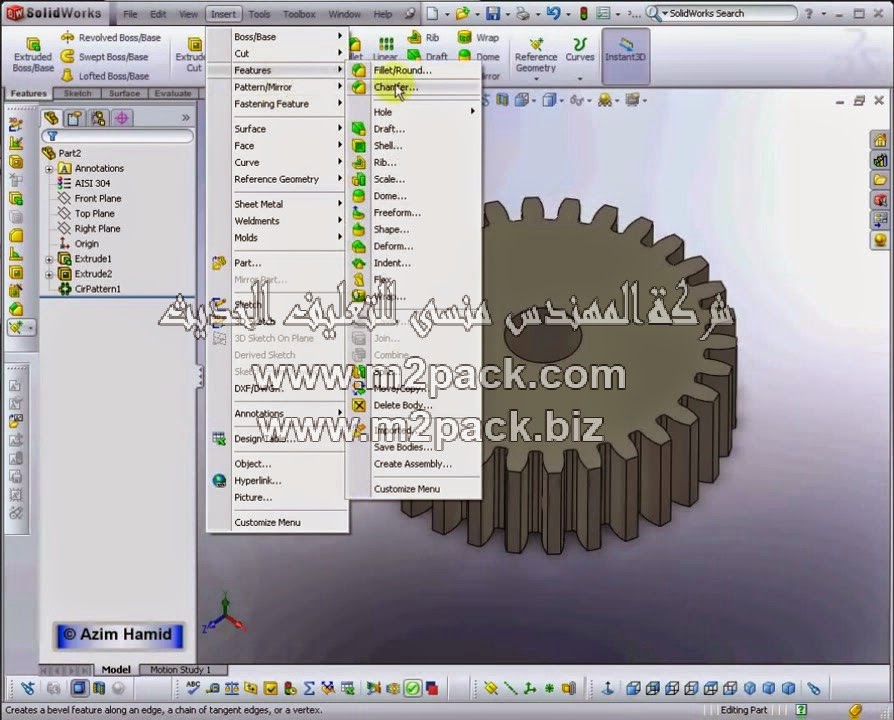Expand the Hole submenu

pos(414,112)
